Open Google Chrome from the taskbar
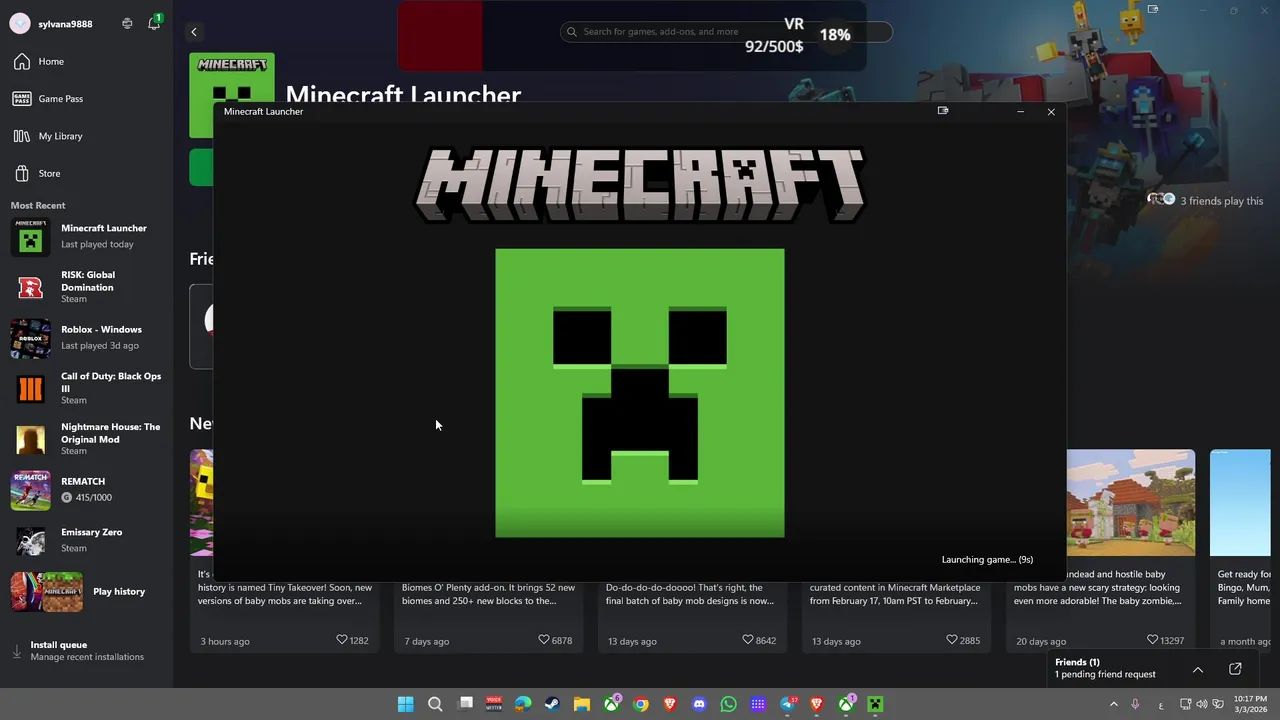1280x720 pixels. click(641, 704)
